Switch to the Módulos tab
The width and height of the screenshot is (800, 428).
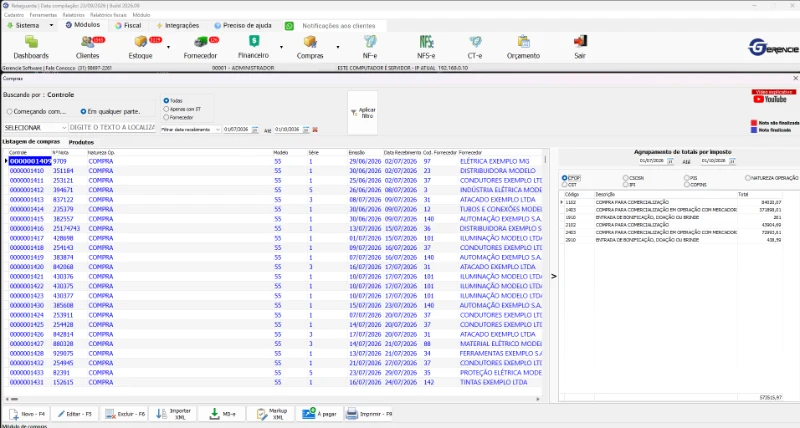tap(83, 25)
